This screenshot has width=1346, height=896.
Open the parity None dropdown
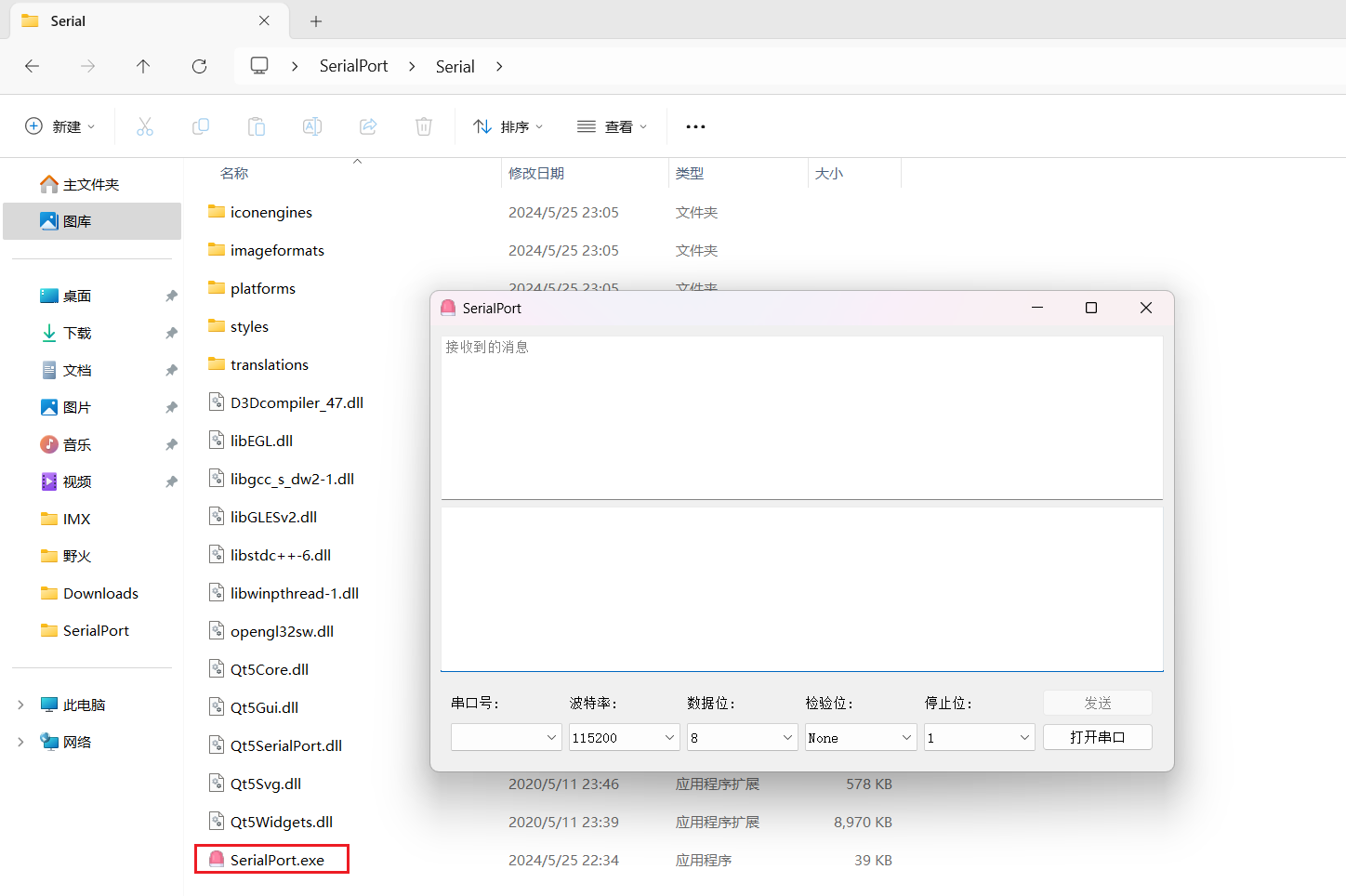[x=862, y=737]
